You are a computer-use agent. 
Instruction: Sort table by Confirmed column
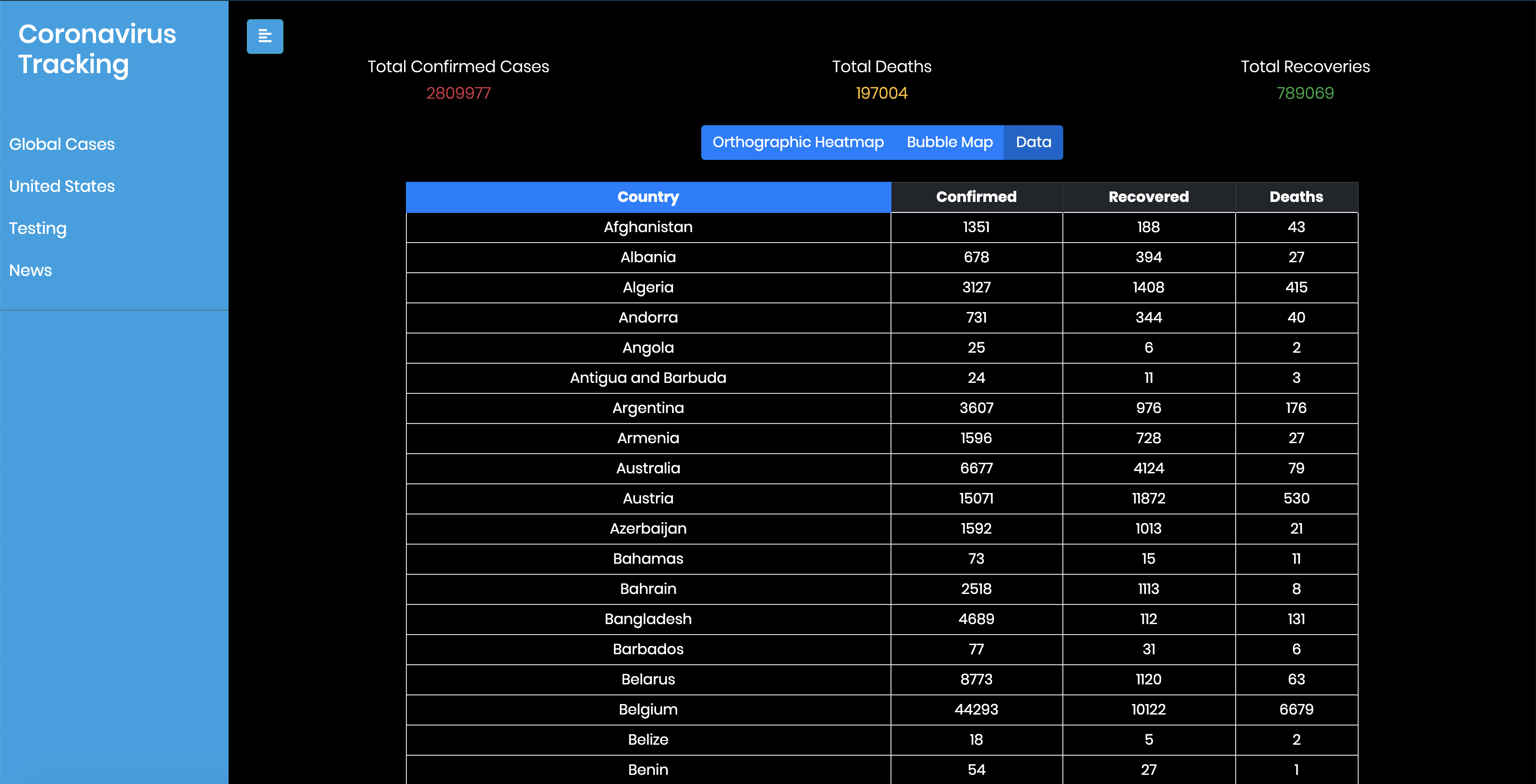pyautogui.click(x=976, y=197)
